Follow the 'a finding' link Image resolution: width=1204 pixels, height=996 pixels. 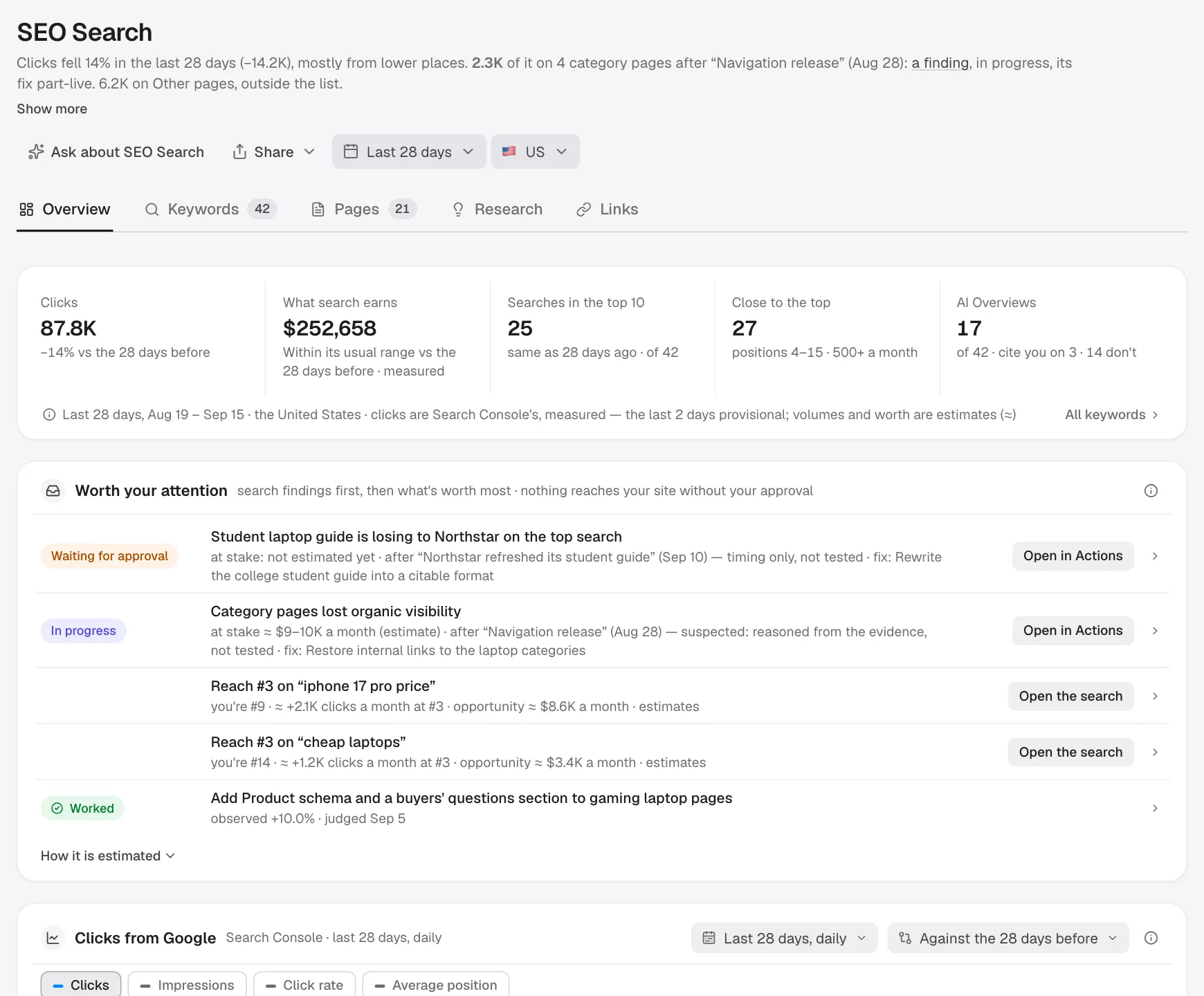pos(941,63)
